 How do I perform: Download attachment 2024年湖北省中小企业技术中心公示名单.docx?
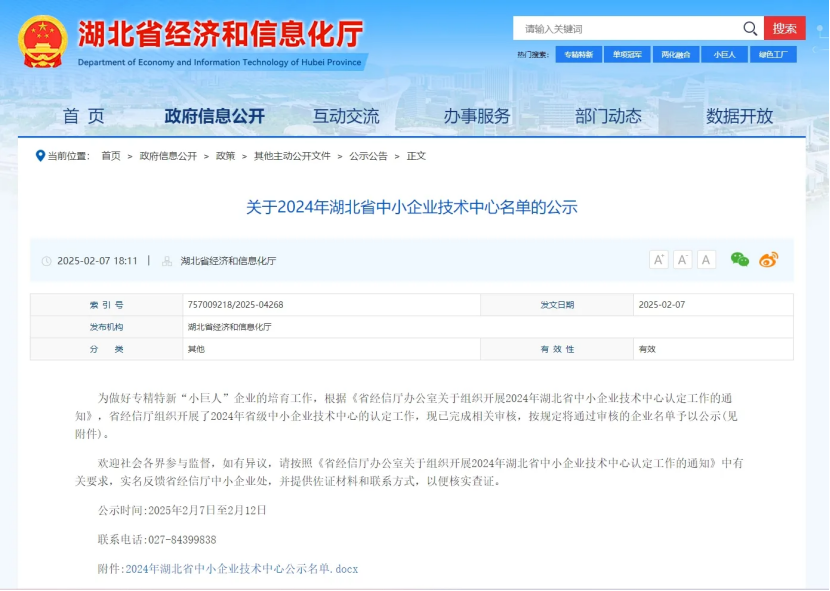click(x=242, y=569)
